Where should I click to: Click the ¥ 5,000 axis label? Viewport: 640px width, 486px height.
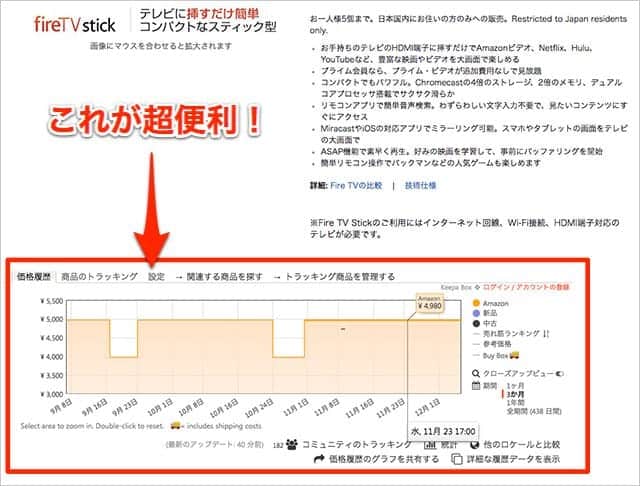point(51,319)
